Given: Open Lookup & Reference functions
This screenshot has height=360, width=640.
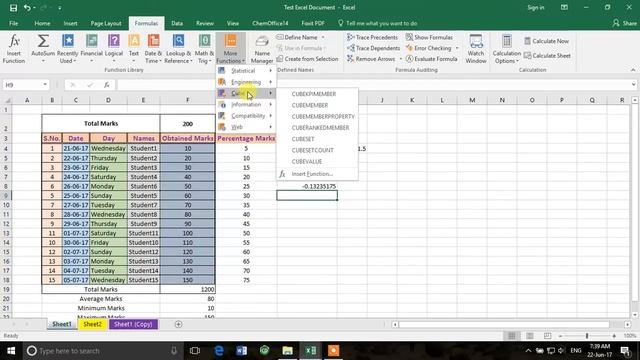Looking at the screenshot, I should pyautogui.click(x=178, y=49).
